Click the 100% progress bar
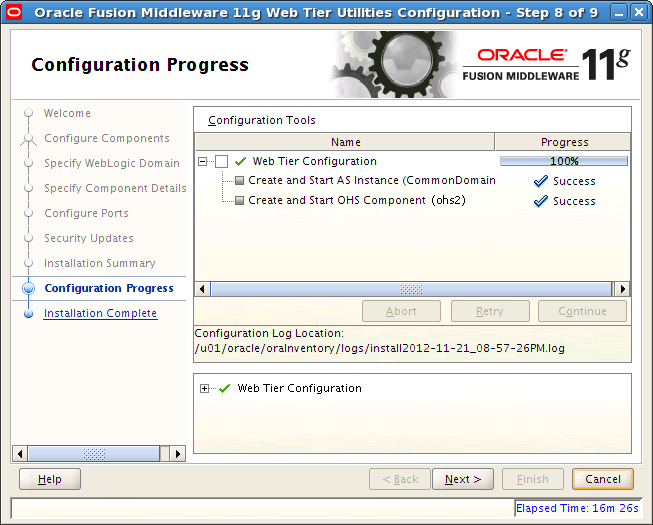Viewport: 653px width, 525px height. pyautogui.click(x=564, y=161)
